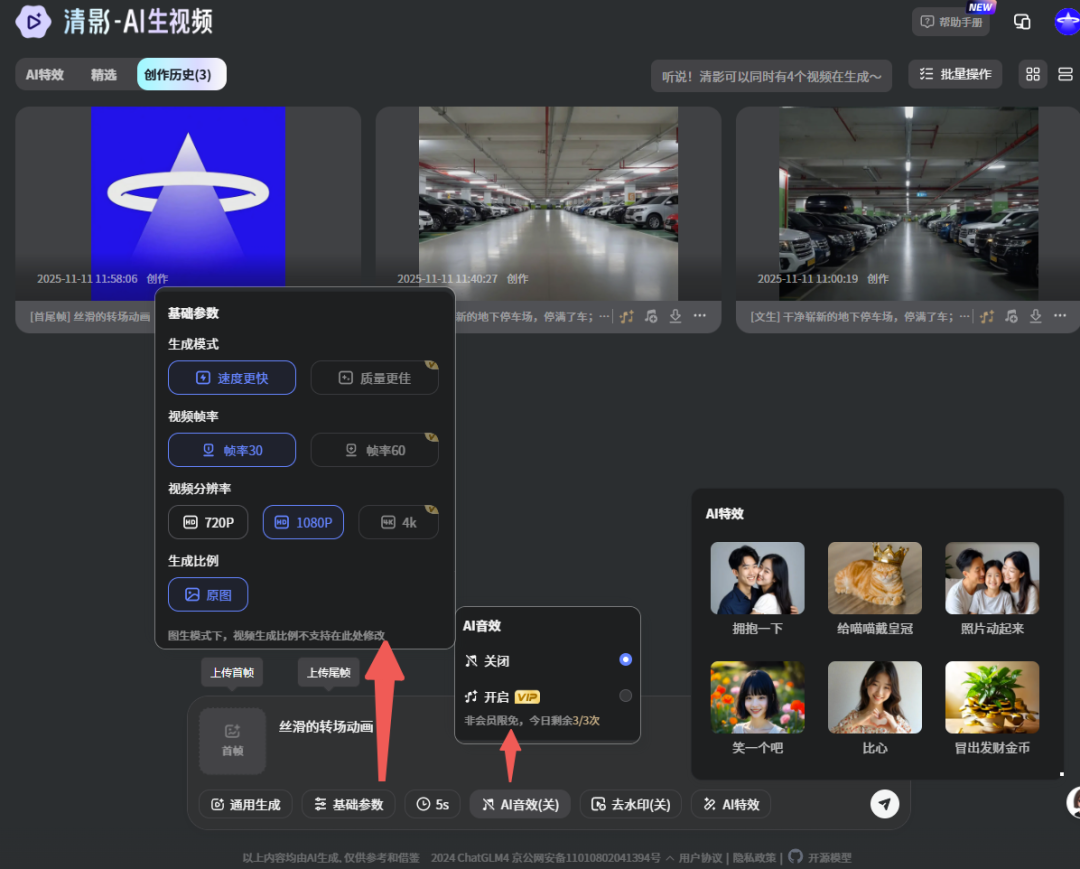The image size is (1080, 869).
Task: Choose the 照片动起来 effect thumbnail
Action: coord(993,578)
